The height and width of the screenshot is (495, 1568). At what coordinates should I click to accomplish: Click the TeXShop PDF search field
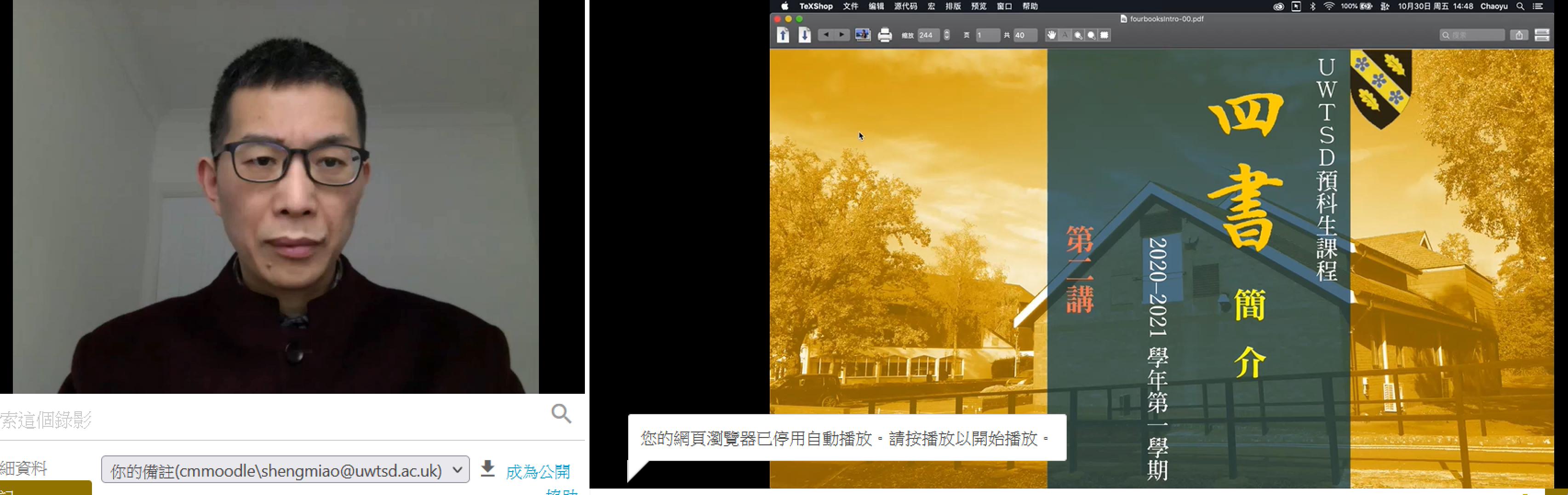point(1472,35)
